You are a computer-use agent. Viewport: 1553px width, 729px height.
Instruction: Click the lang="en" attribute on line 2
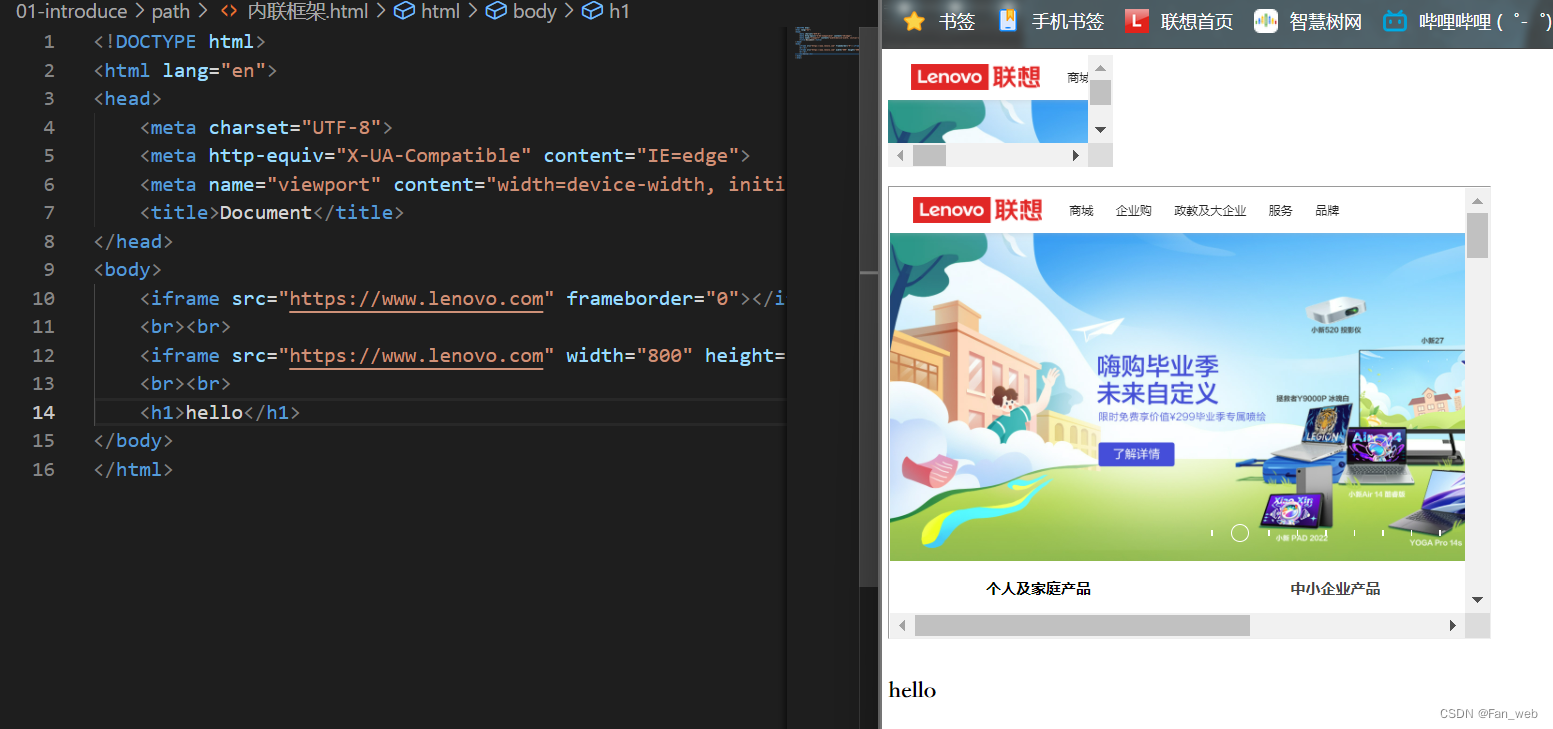tap(214, 70)
